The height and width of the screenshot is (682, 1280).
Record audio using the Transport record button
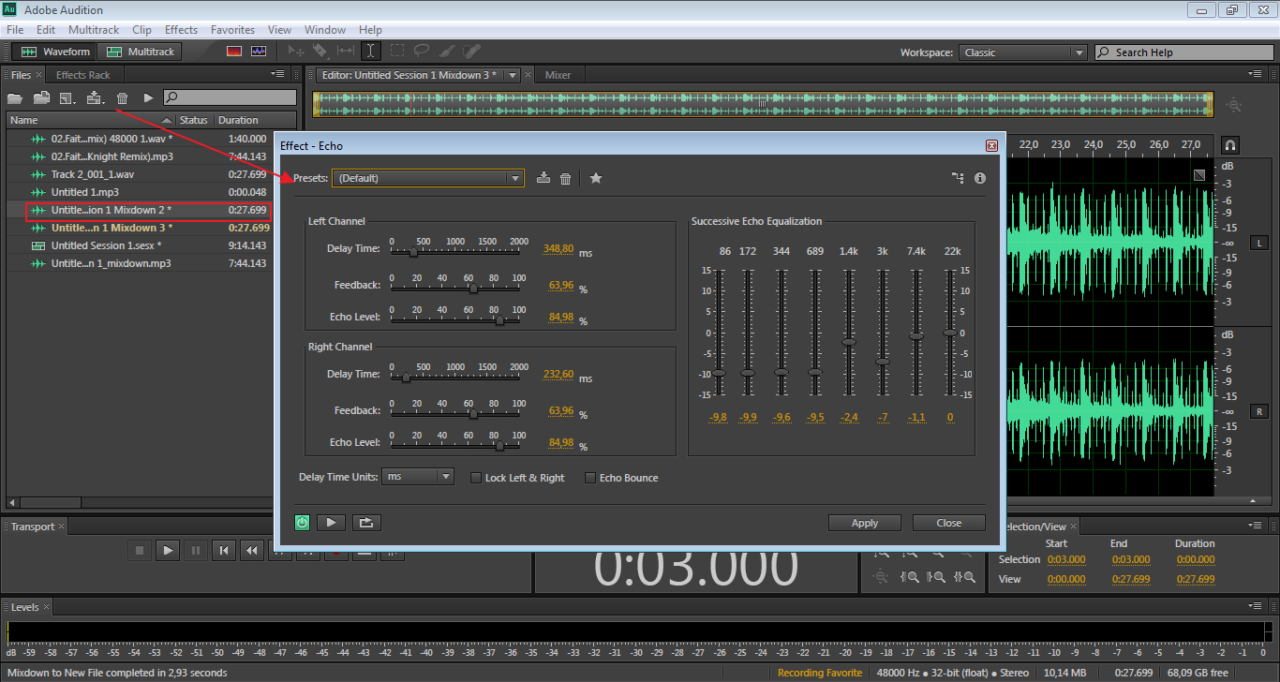[x=337, y=551]
